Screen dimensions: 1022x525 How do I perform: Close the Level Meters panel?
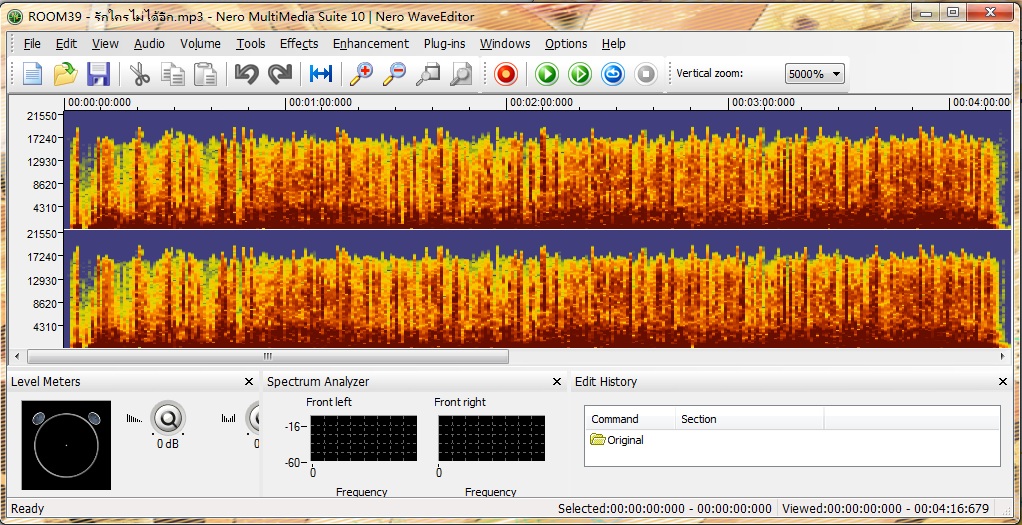click(x=249, y=382)
